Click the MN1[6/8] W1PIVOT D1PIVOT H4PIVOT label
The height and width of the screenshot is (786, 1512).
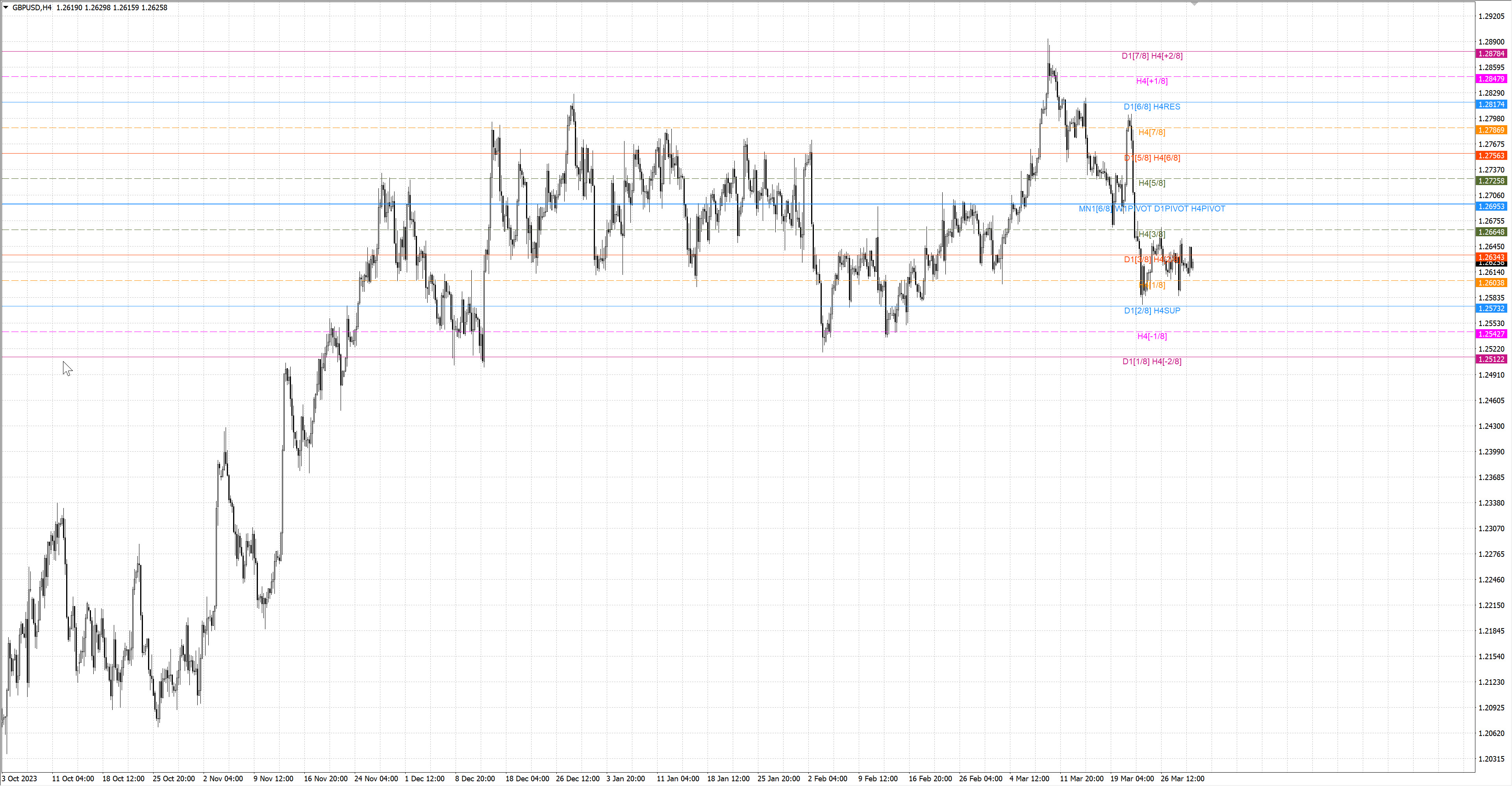[1152, 208]
